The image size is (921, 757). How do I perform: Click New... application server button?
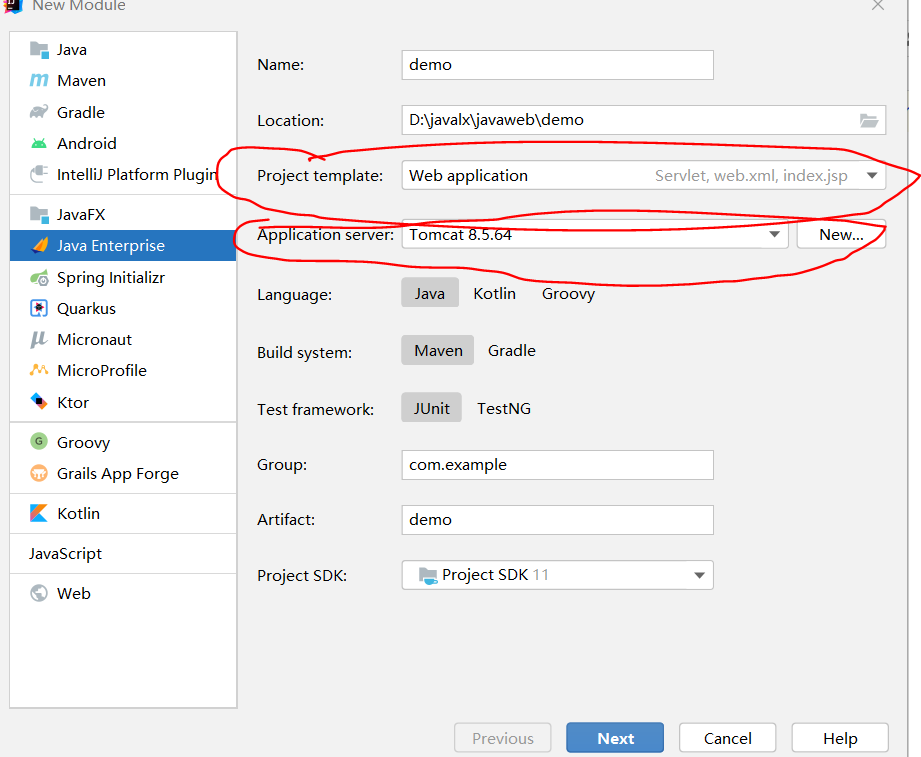click(841, 234)
